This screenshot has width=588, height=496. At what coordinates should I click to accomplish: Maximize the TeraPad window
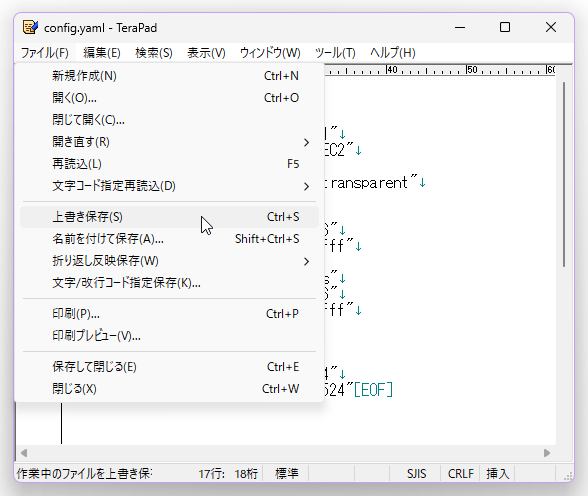click(505, 27)
